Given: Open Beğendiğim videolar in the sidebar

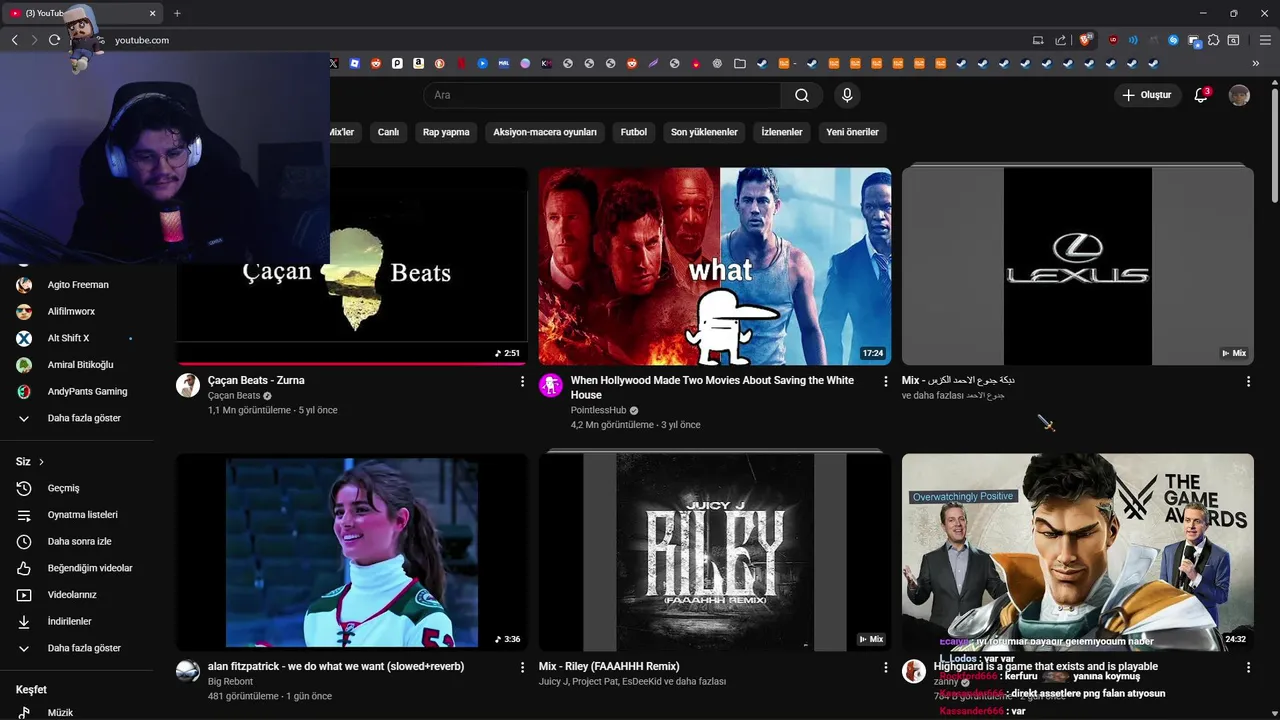Looking at the screenshot, I should [77, 568].
